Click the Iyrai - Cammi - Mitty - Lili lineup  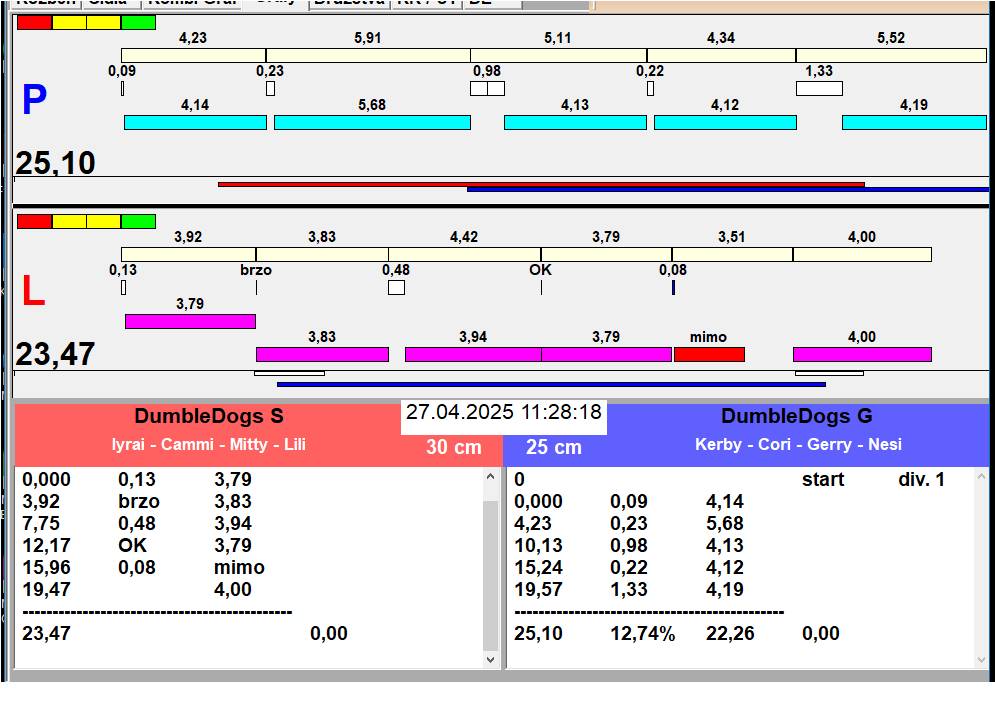209,444
